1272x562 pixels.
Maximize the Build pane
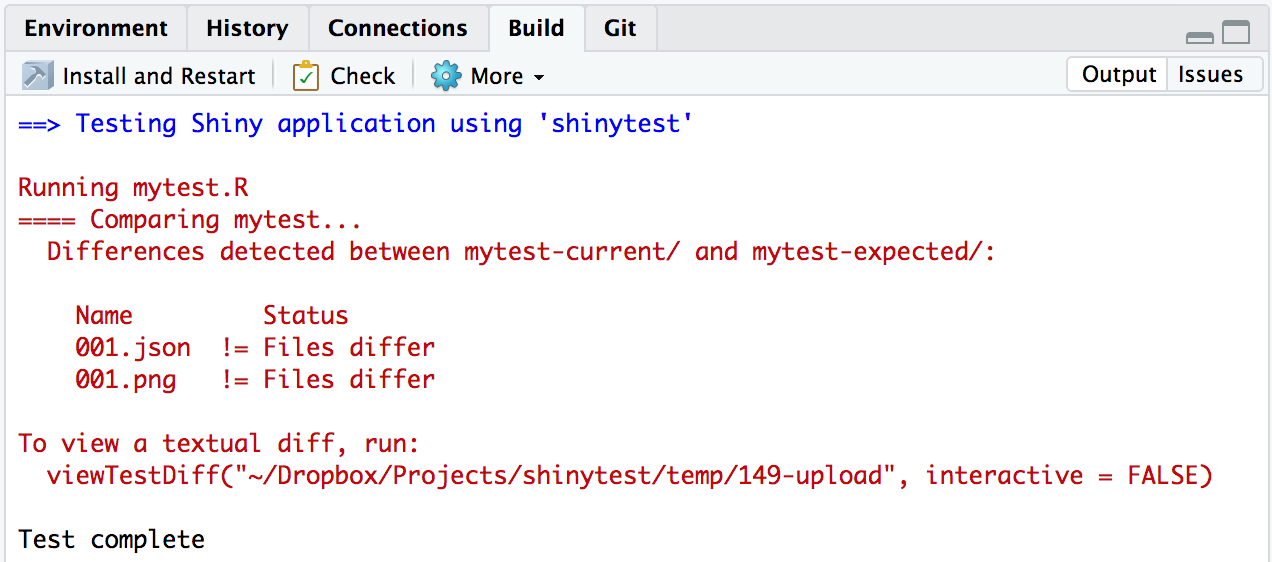(1236, 33)
